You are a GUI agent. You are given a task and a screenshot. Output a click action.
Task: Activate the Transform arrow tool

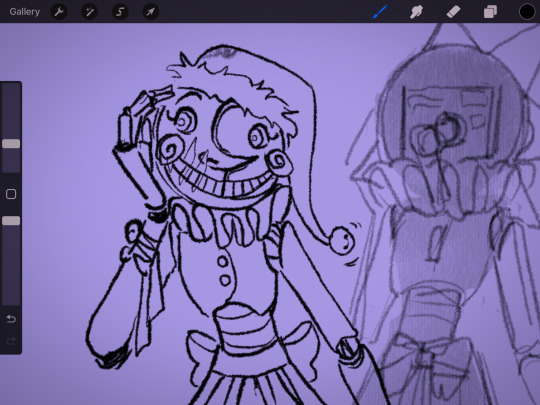click(151, 12)
